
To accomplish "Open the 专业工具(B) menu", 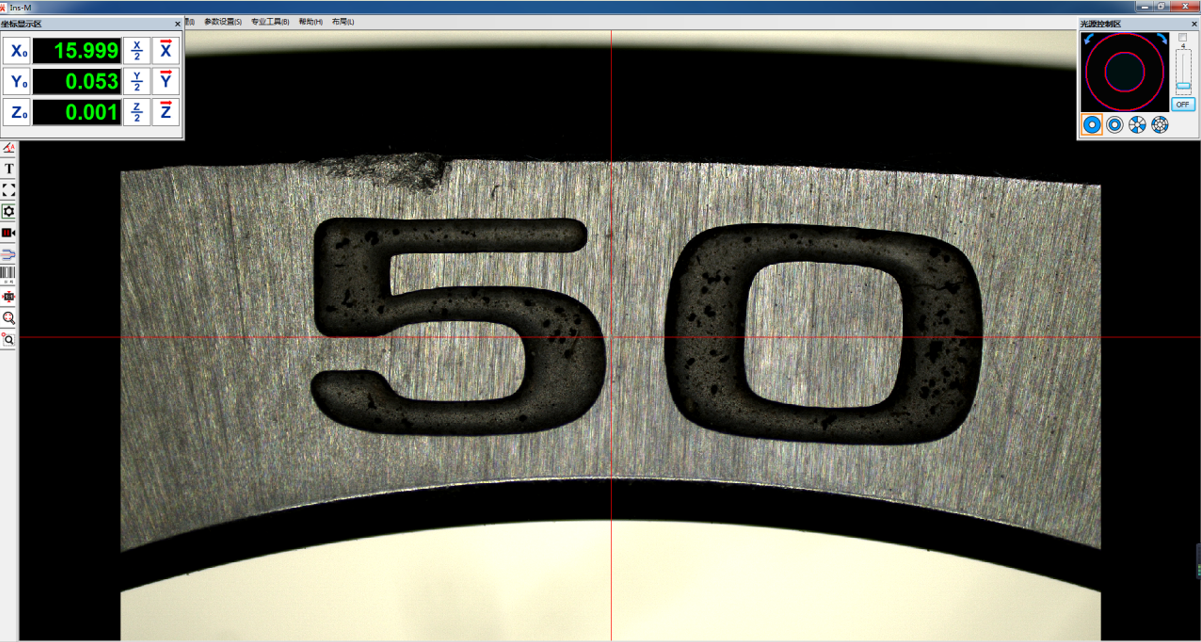I will click(x=270, y=21).
